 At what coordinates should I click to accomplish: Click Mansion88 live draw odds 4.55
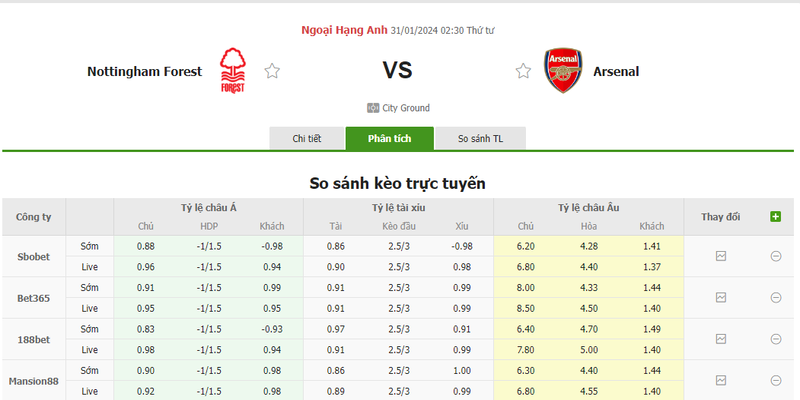[589, 391]
